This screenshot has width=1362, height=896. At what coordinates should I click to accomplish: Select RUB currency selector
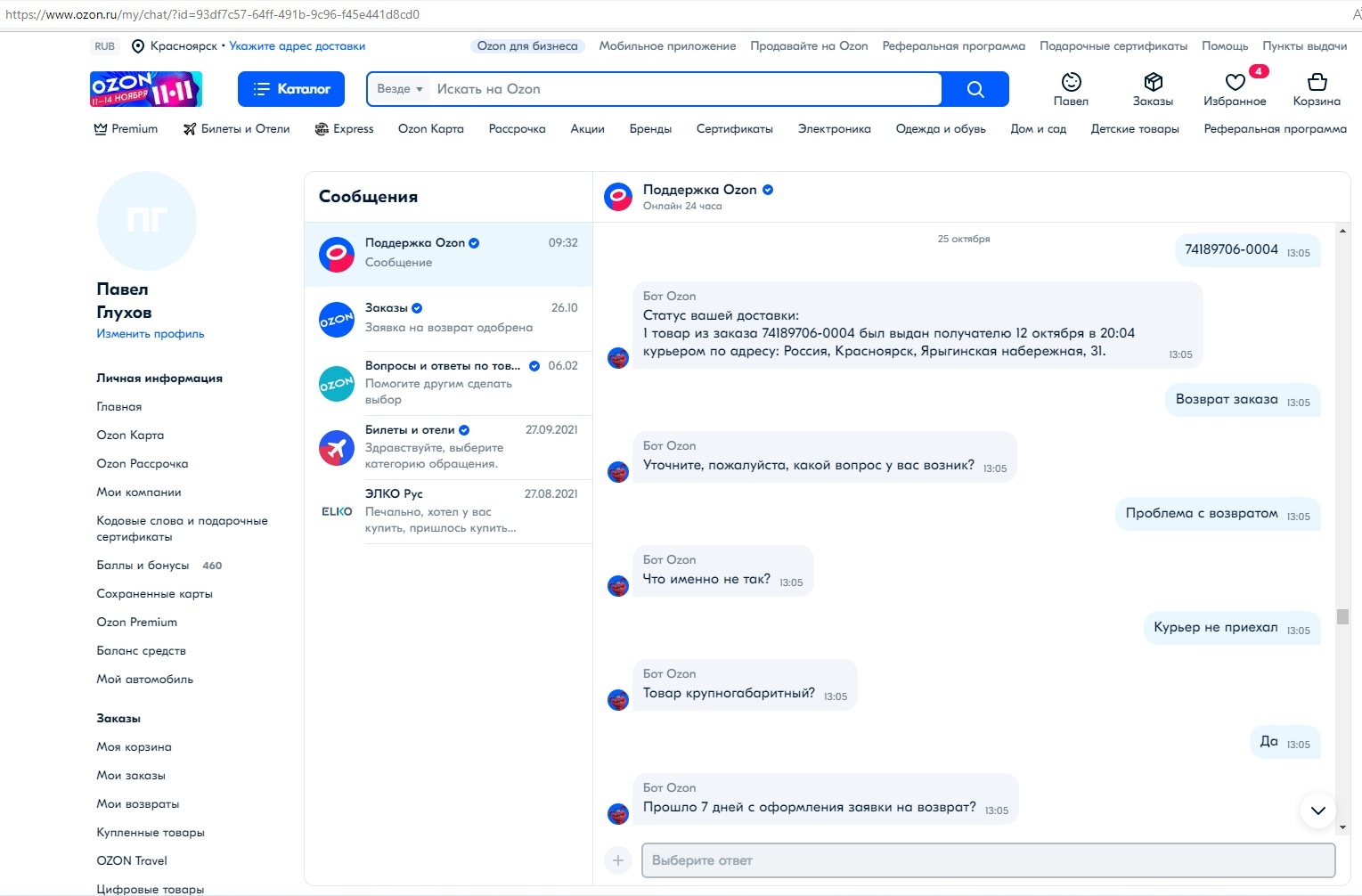105,46
